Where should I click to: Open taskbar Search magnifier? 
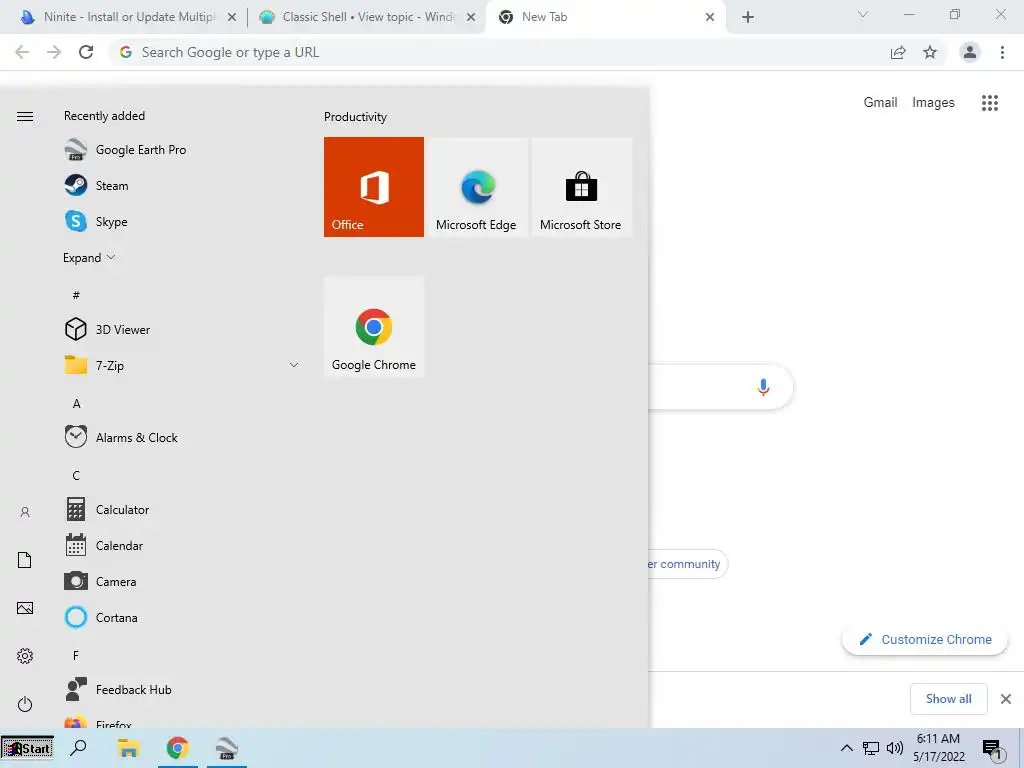(x=78, y=748)
